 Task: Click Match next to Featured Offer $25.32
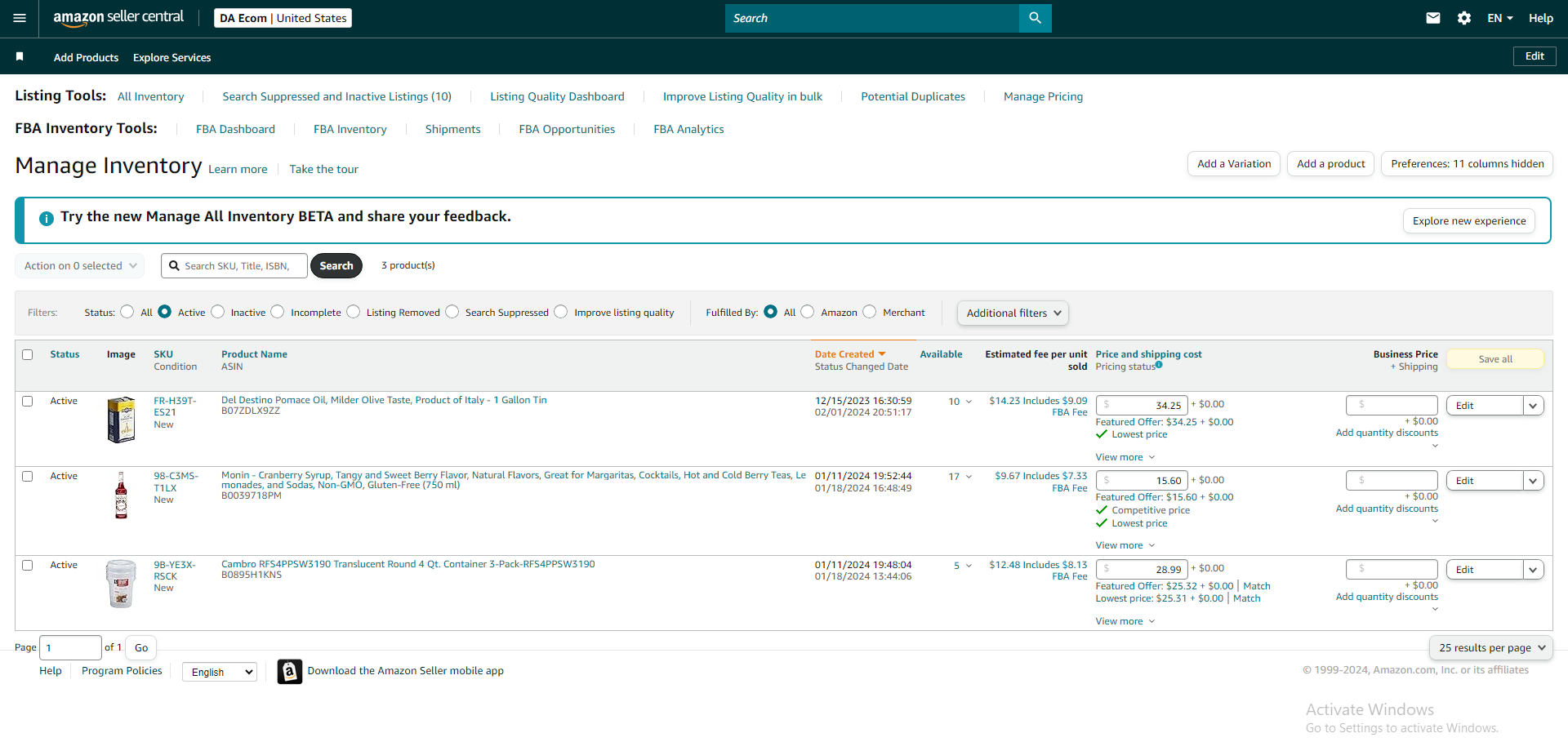coord(1256,586)
